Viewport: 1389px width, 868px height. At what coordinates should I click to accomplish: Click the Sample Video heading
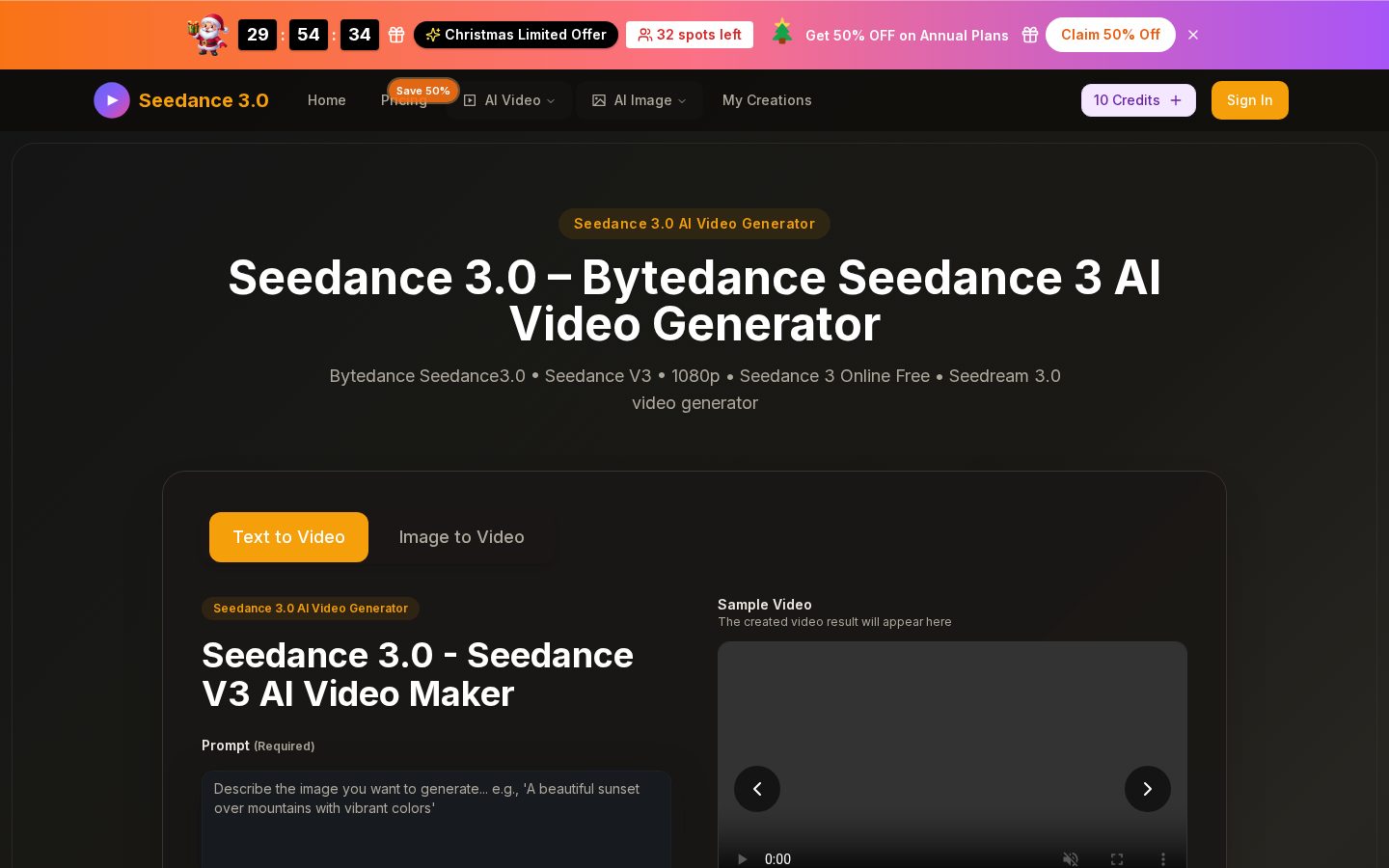pyautogui.click(x=765, y=605)
